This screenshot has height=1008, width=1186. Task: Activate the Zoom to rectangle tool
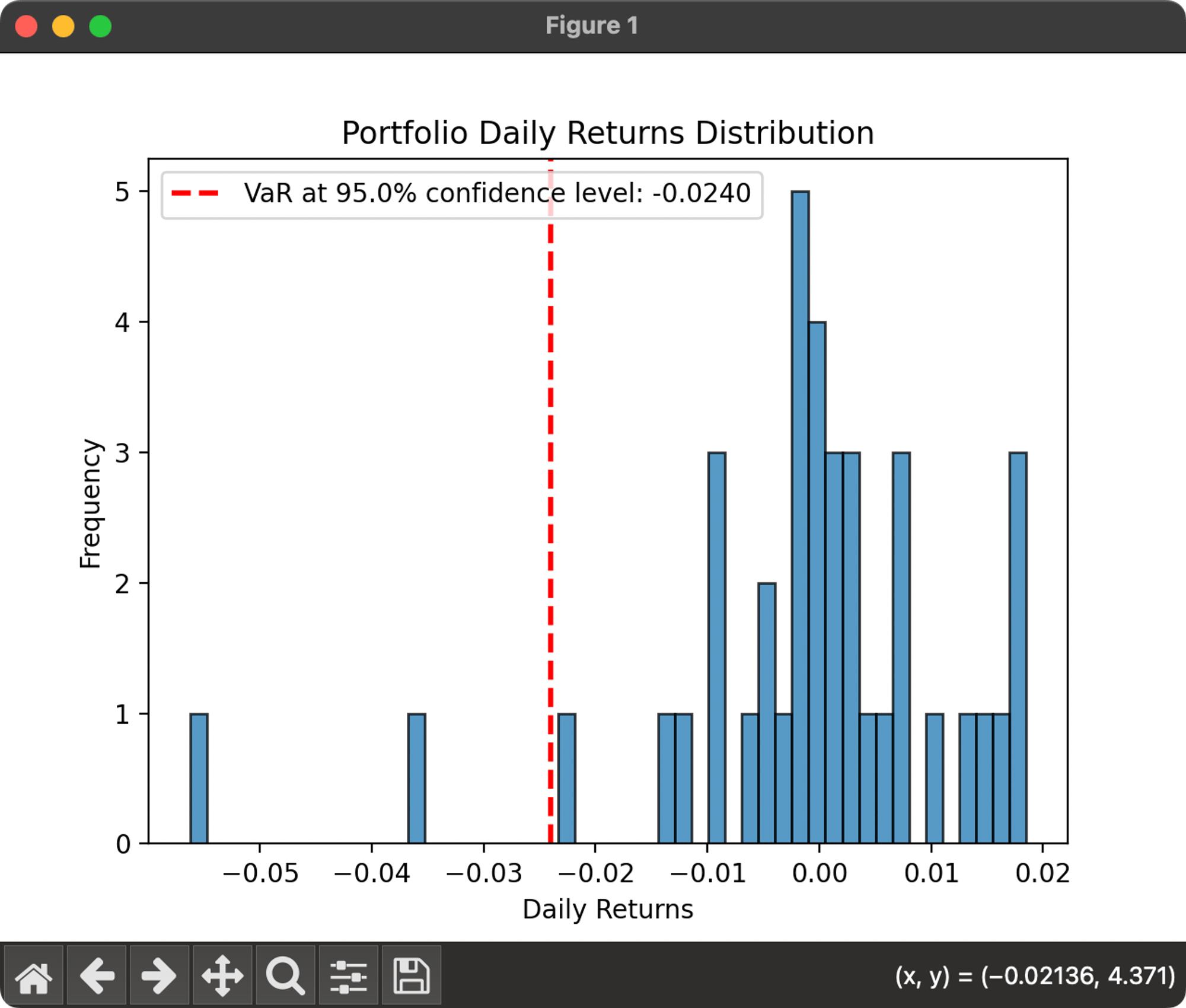pyautogui.click(x=285, y=975)
